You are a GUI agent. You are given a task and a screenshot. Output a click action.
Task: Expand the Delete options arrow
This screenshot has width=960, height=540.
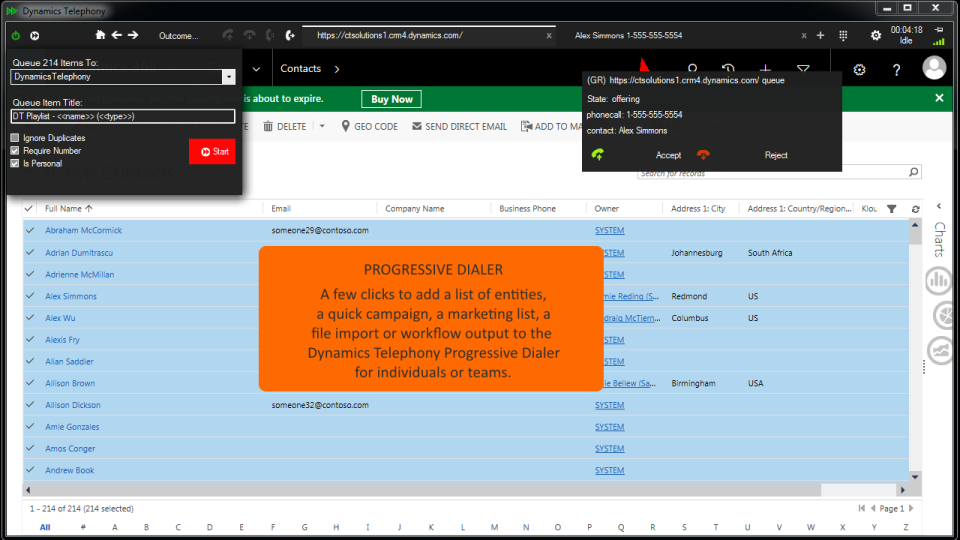pos(322,126)
